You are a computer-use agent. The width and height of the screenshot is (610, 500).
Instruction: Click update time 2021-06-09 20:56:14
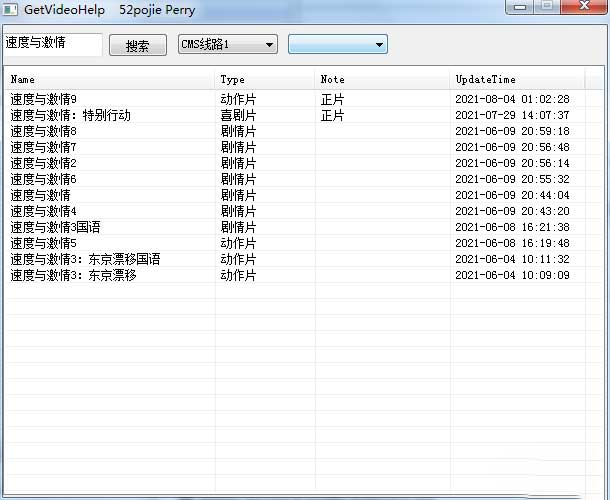pyautogui.click(x=512, y=163)
